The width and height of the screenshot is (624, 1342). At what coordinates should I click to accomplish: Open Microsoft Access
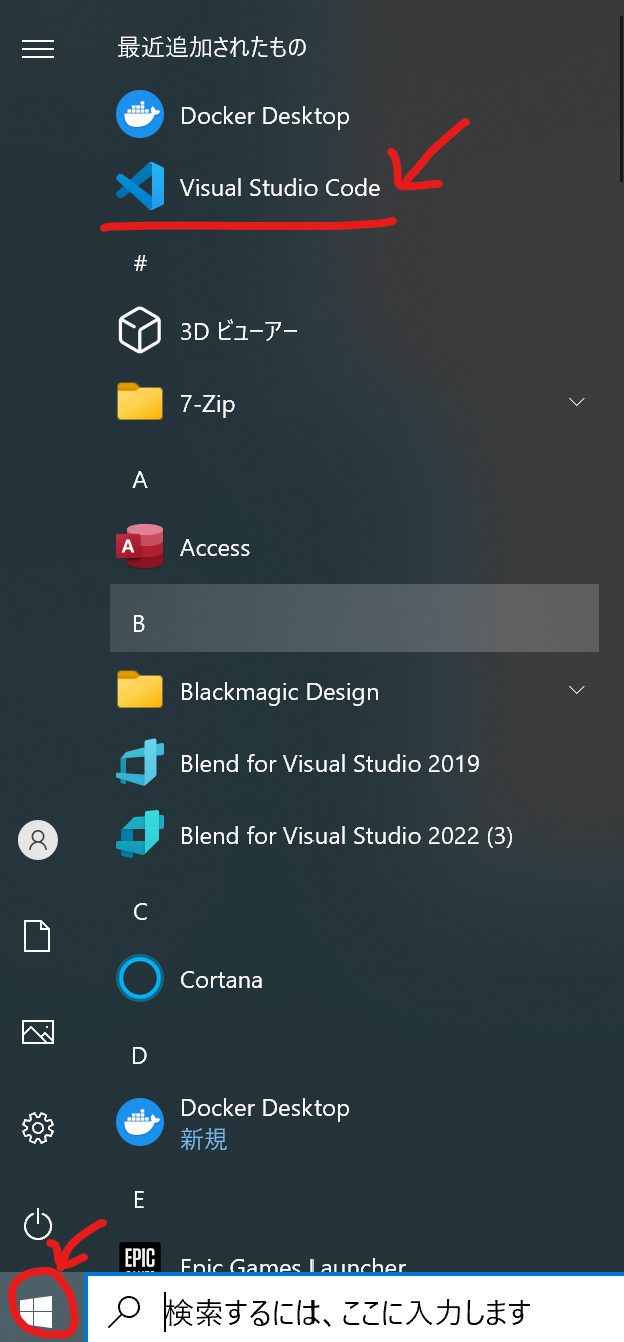pyautogui.click(x=214, y=548)
